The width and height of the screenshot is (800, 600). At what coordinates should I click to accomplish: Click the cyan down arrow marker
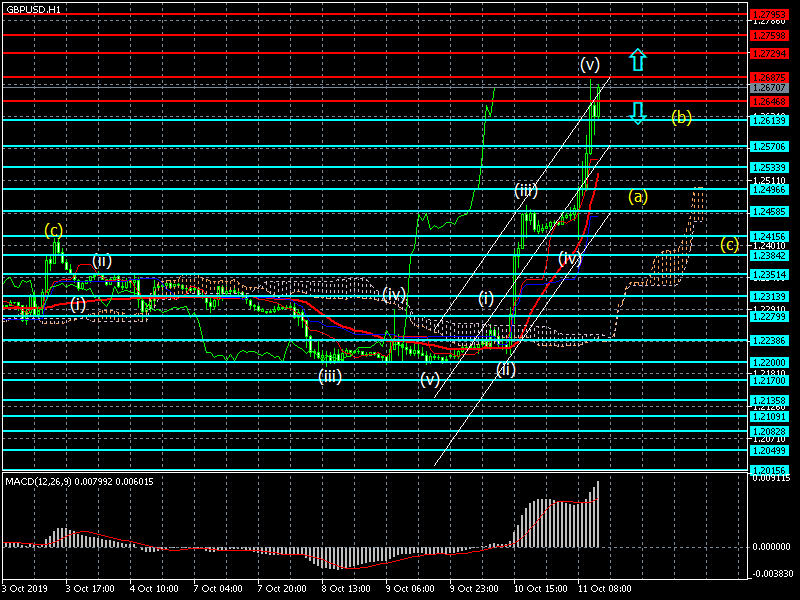tap(637, 111)
